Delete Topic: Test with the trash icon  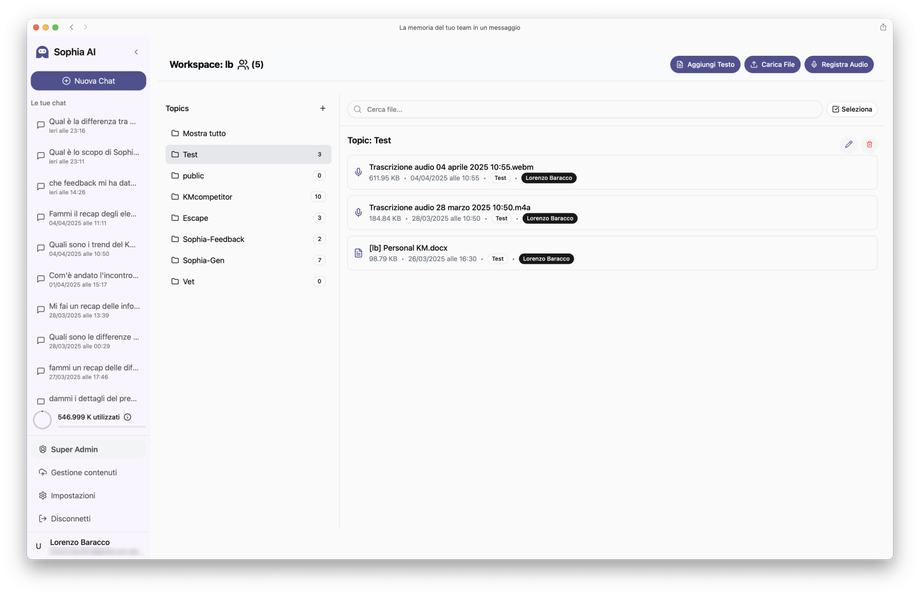[870, 144]
